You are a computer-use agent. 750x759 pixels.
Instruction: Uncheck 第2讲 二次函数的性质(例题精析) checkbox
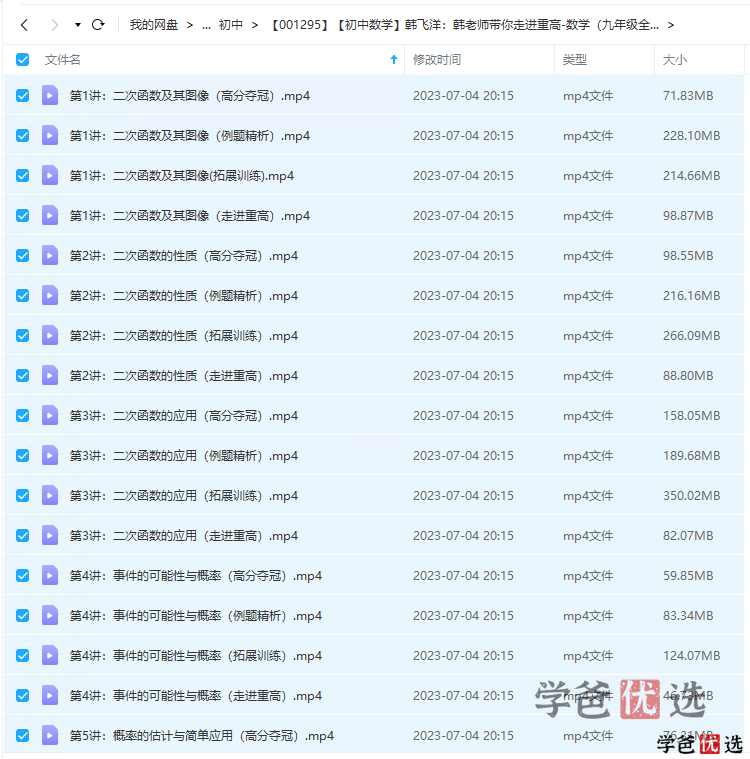[22, 295]
